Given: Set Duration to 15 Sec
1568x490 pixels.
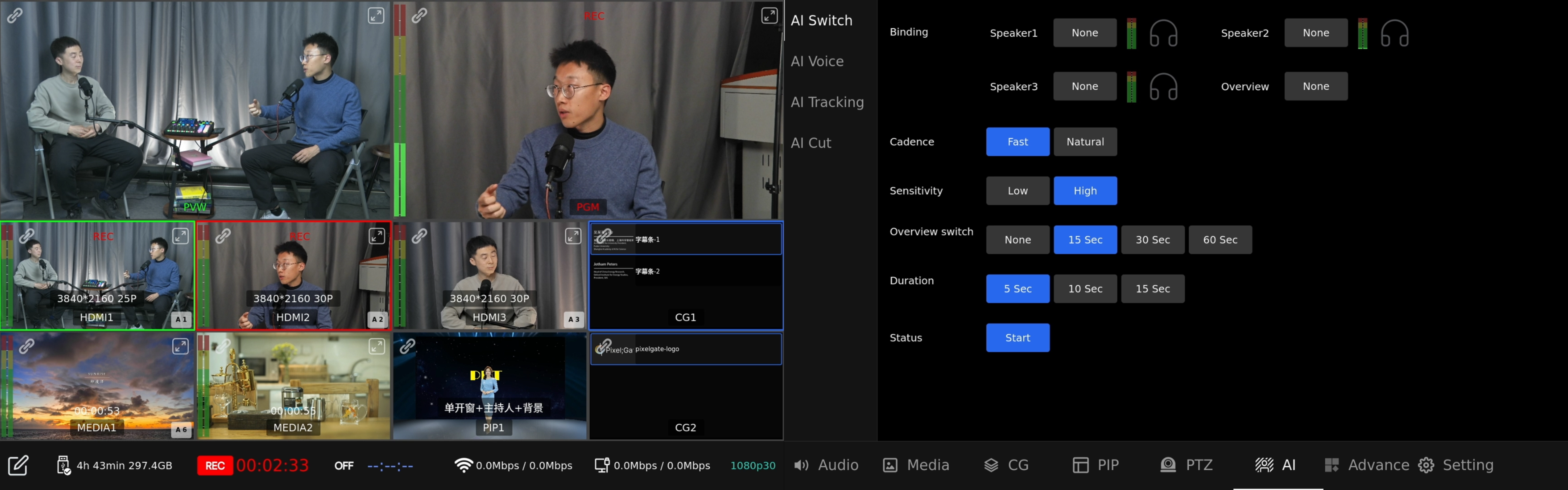Looking at the screenshot, I should point(1153,289).
